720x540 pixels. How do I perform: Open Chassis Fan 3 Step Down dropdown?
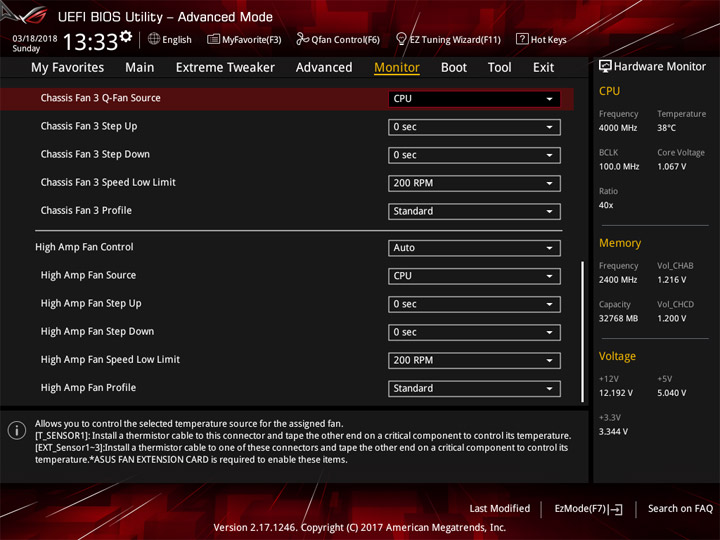click(474, 155)
